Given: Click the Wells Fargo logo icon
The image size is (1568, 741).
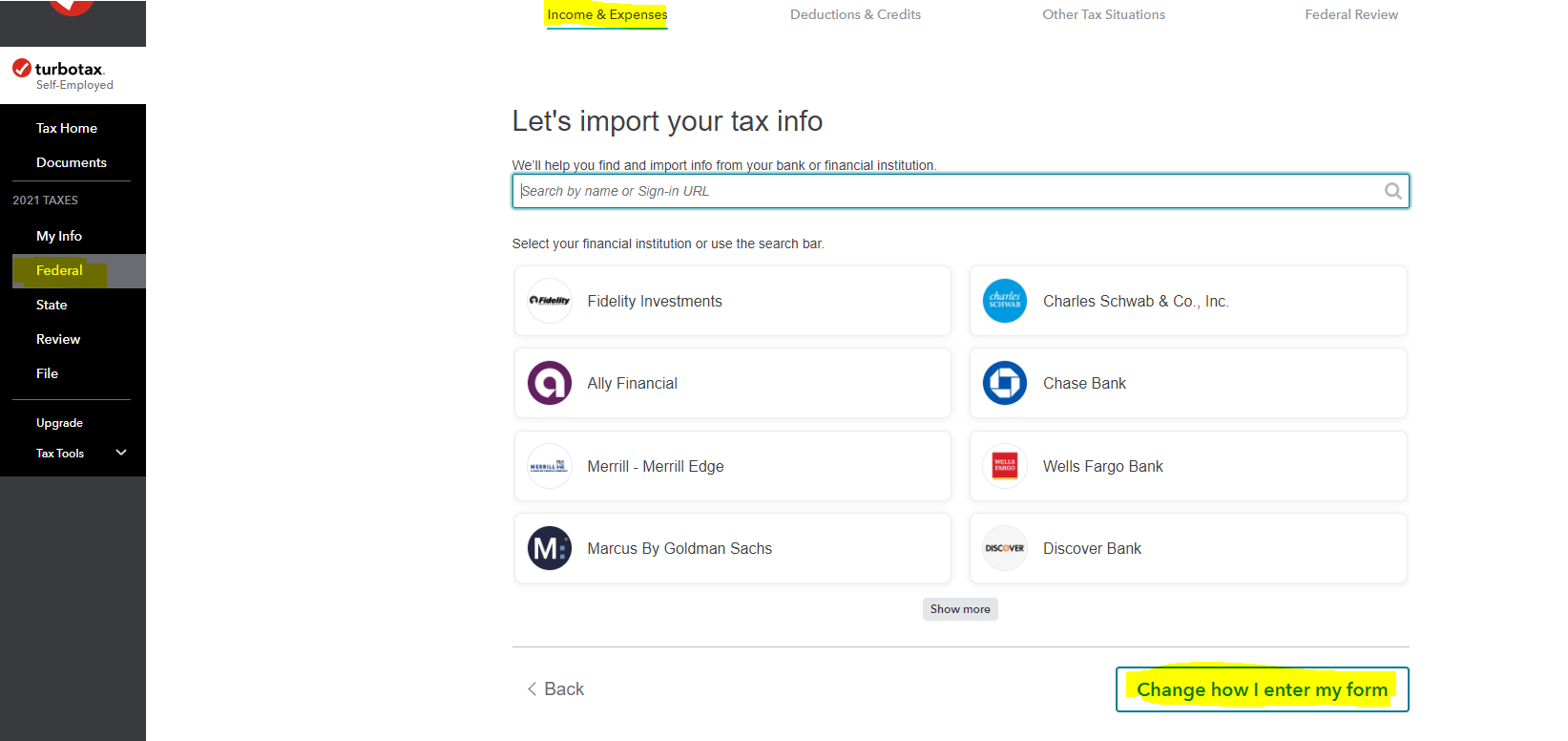Looking at the screenshot, I should pyautogui.click(x=1005, y=466).
